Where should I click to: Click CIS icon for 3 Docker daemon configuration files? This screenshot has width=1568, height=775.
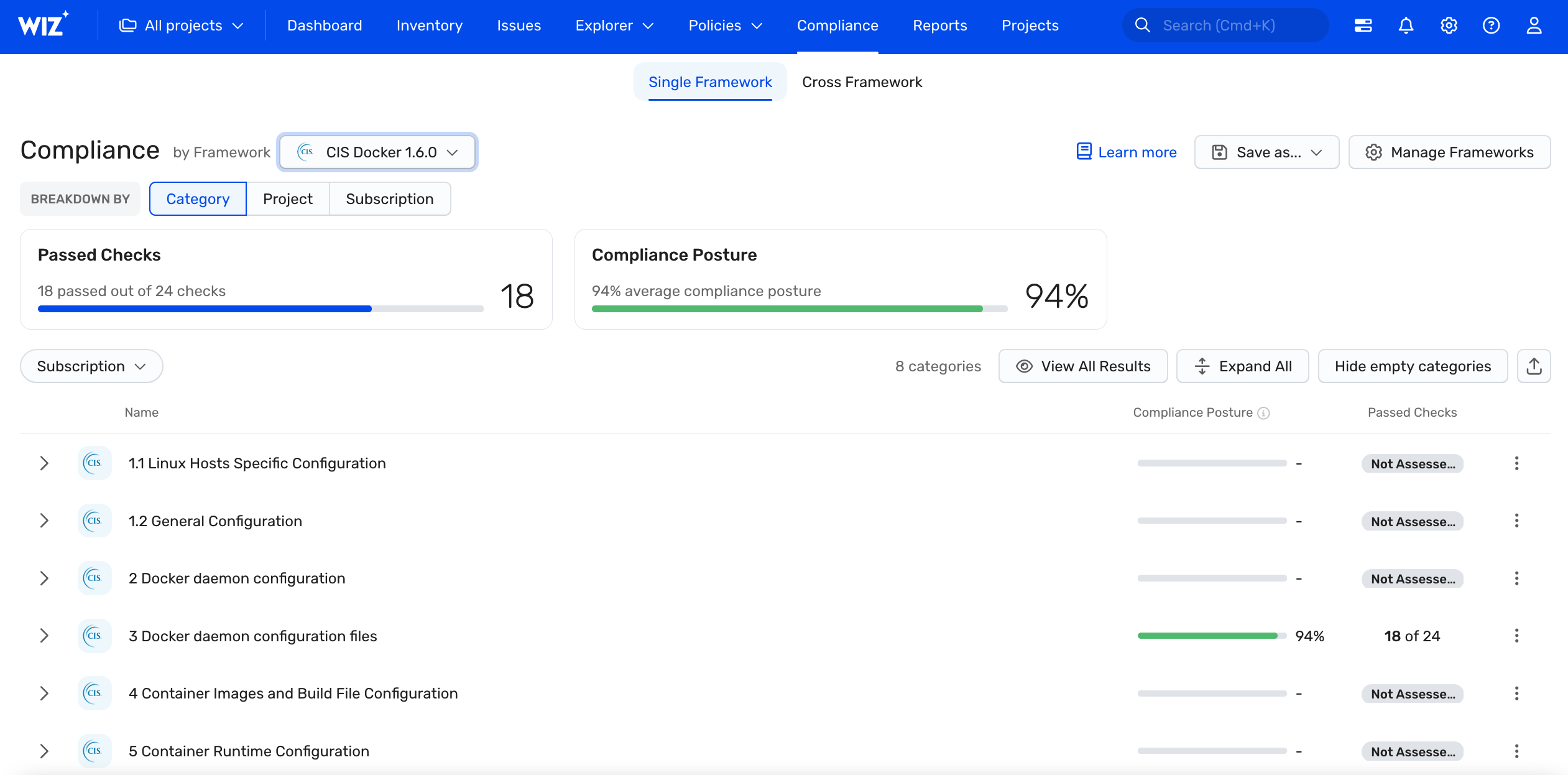(x=95, y=636)
